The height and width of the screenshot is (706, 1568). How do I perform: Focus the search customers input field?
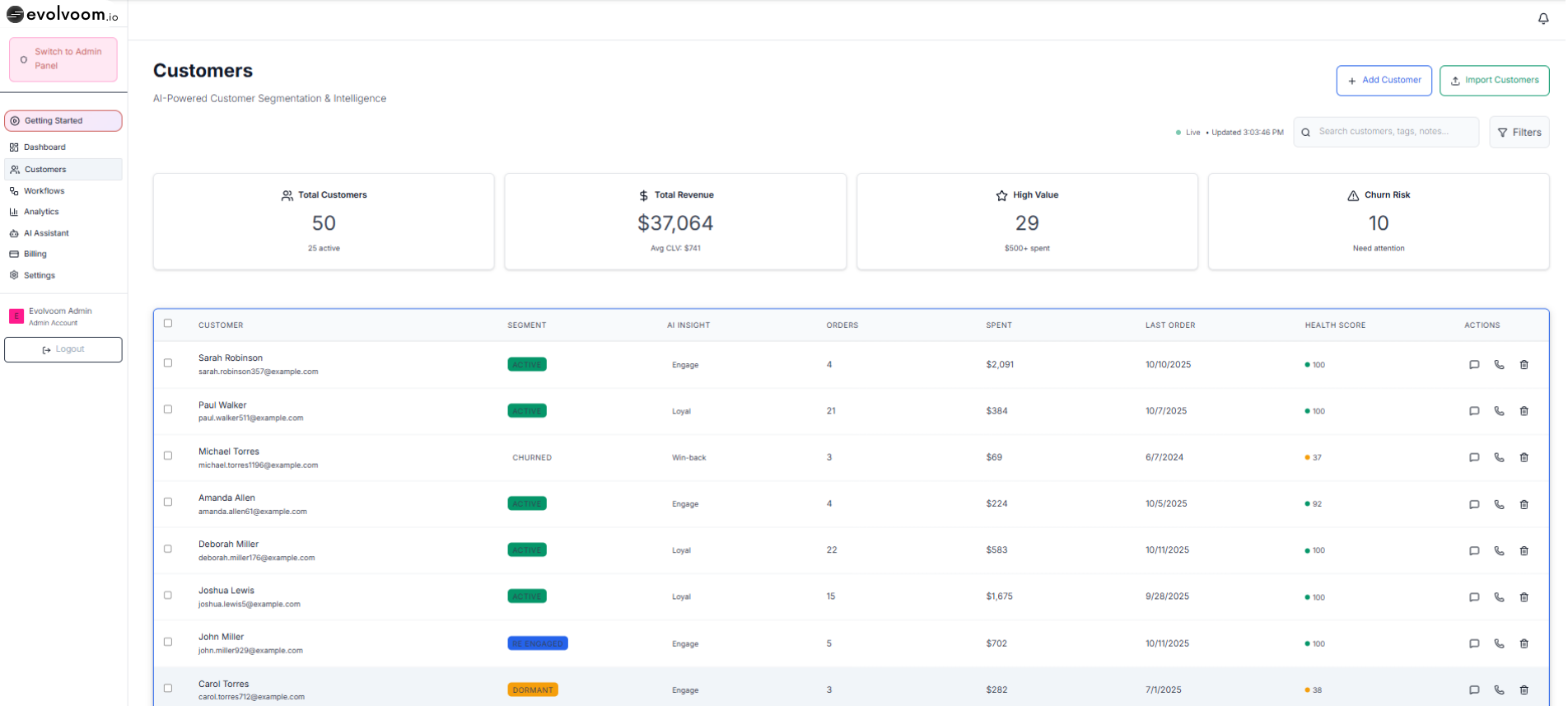point(1392,132)
